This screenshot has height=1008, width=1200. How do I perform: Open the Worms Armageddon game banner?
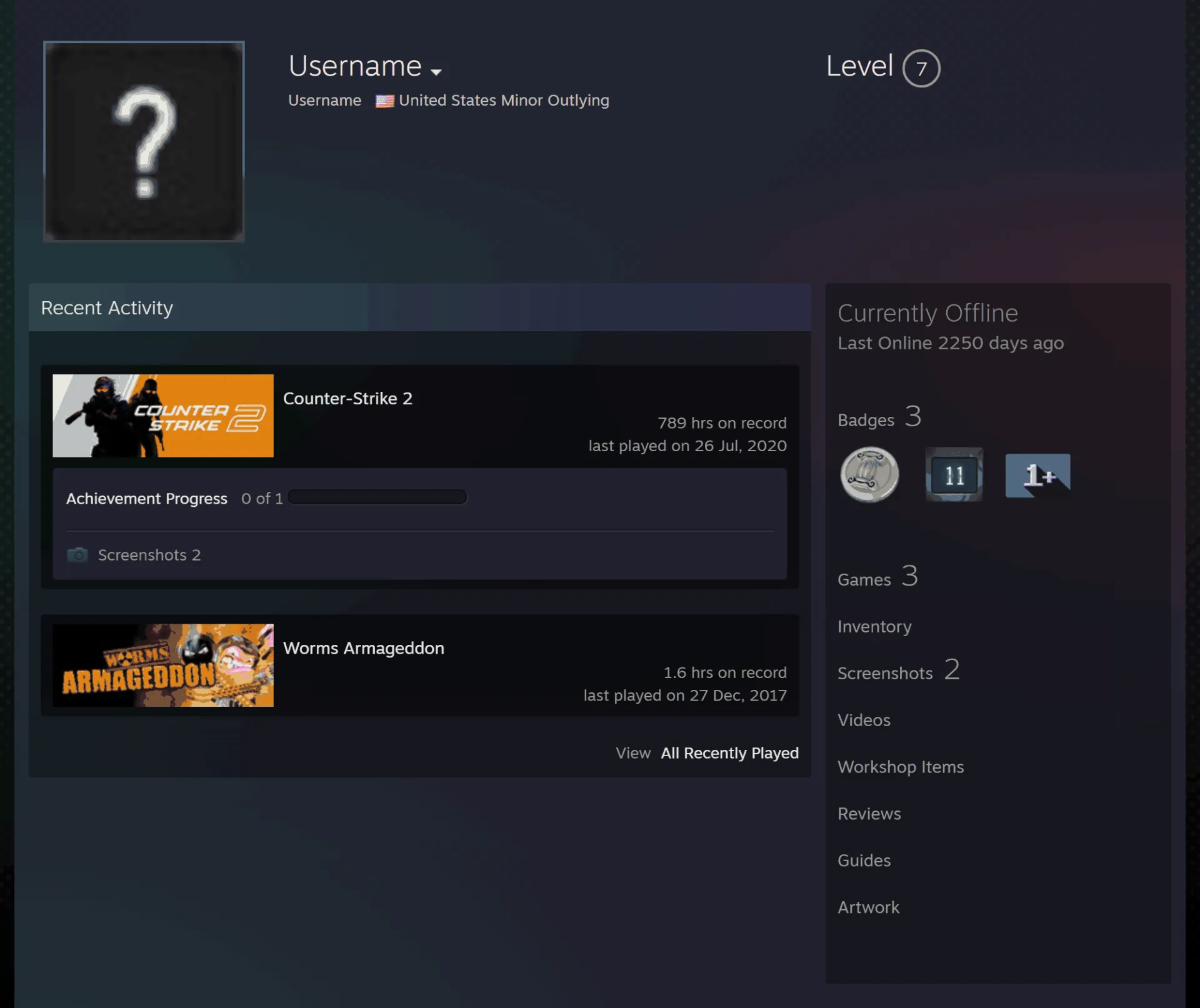(163, 666)
